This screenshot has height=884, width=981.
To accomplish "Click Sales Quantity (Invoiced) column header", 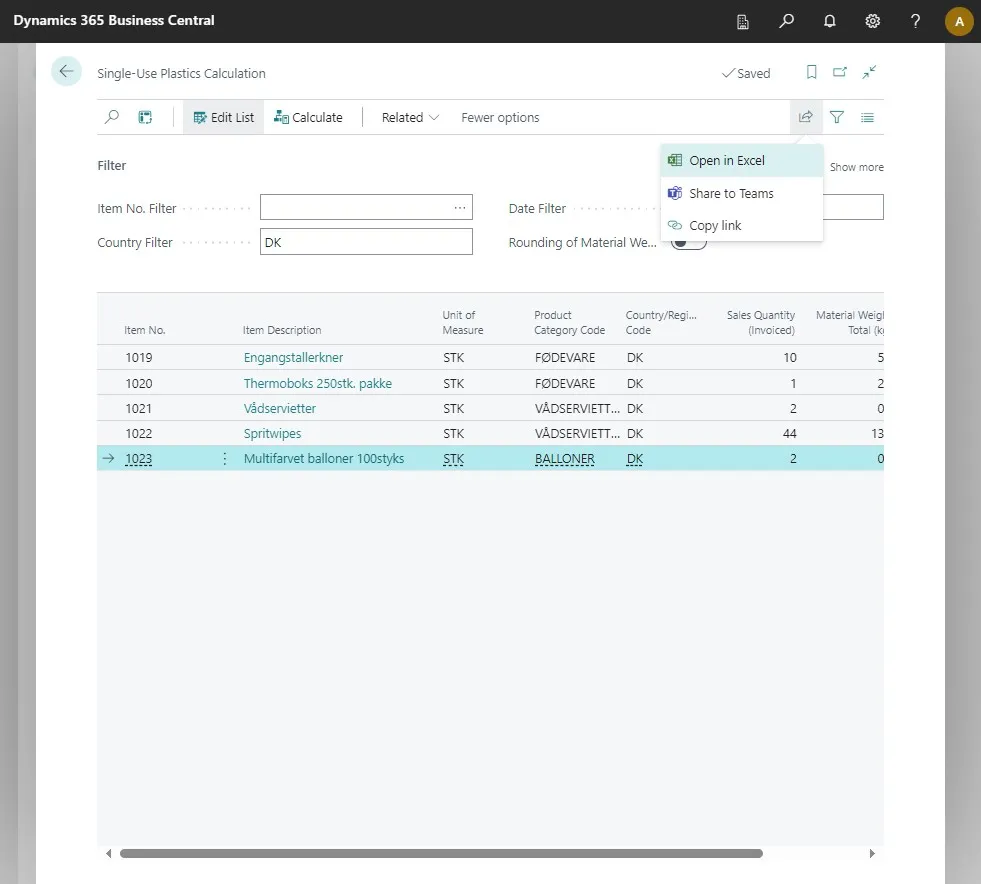I will pyautogui.click(x=761, y=322).
